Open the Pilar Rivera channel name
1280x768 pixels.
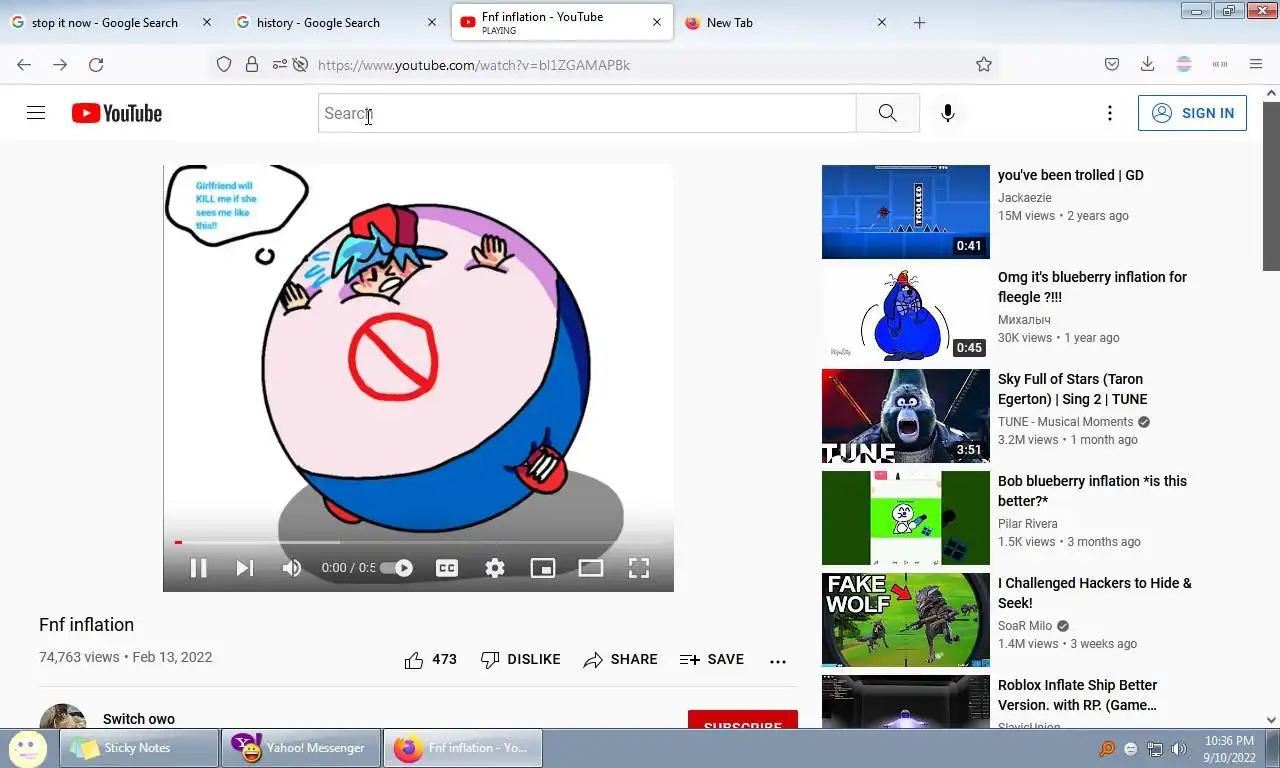[x=1027, y=524]
